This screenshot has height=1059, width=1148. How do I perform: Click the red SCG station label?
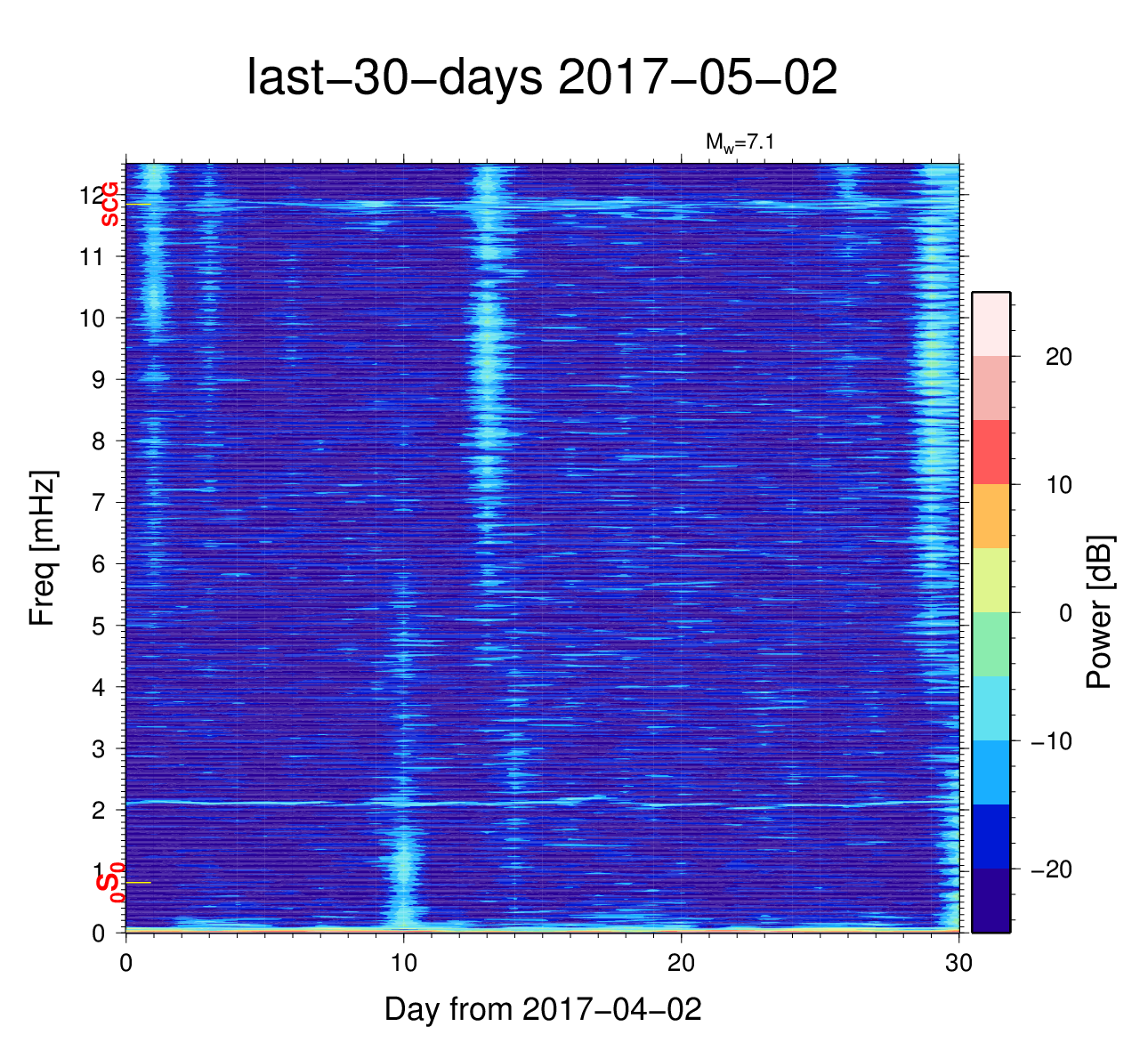coord(109,205)
